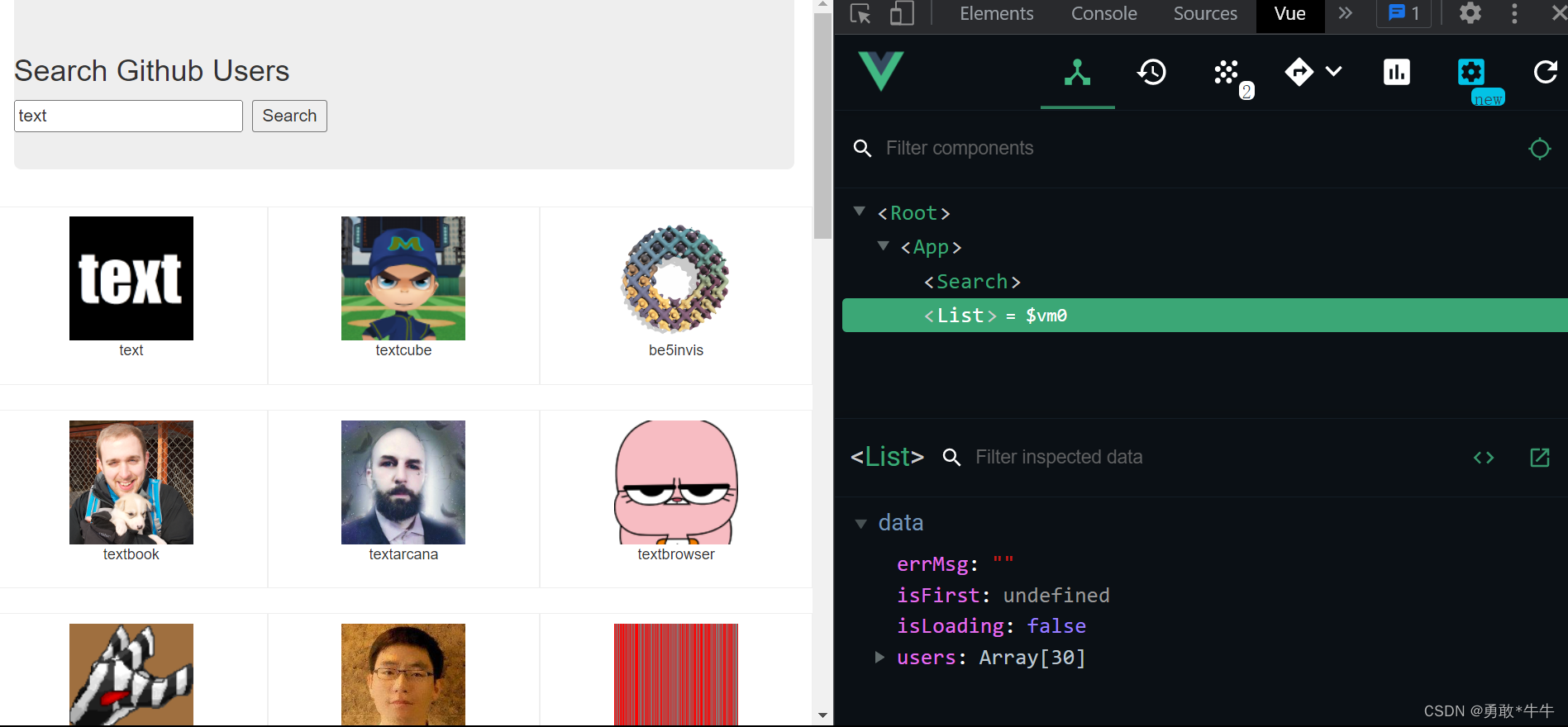Click the textbrowser user avatar

coord(676,482)
